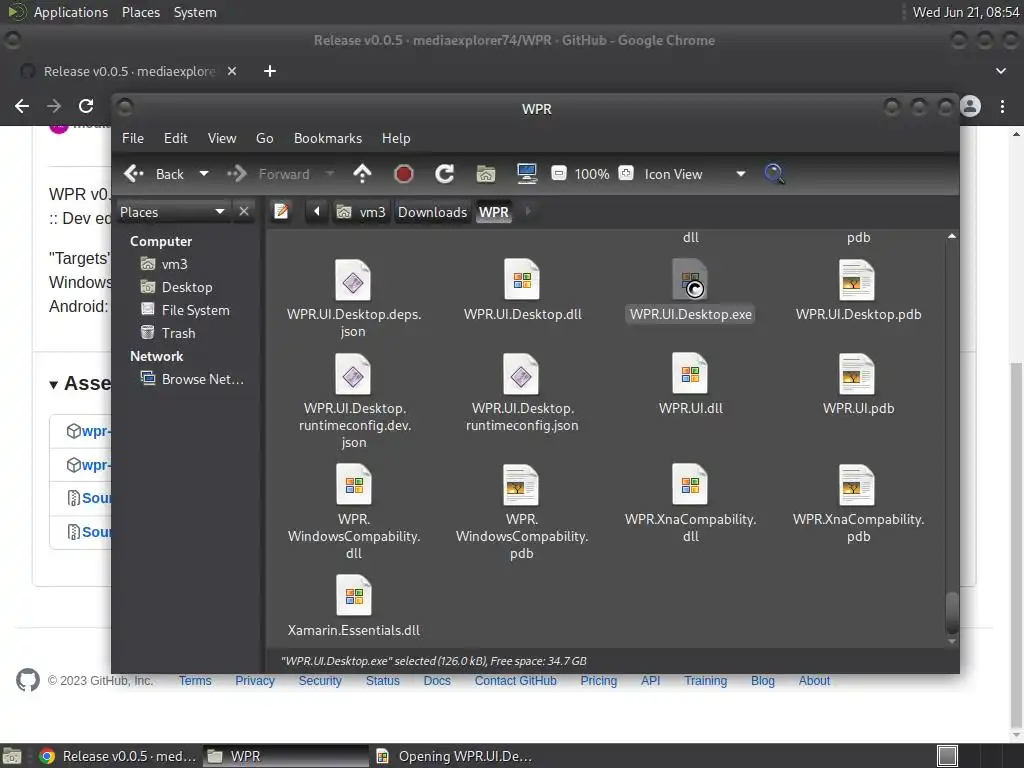Viewport: 1024px width, 768px height.
Task: Open Contact GitHub footer link
Action: (x=515, y=680)
